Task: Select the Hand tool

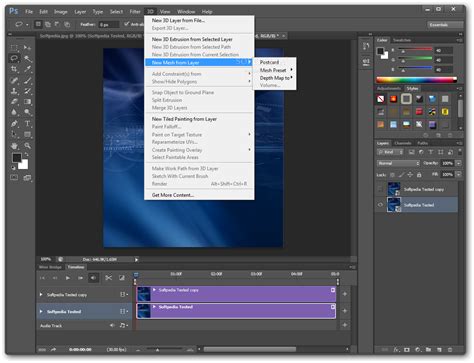Action: [x=14, y=146]
